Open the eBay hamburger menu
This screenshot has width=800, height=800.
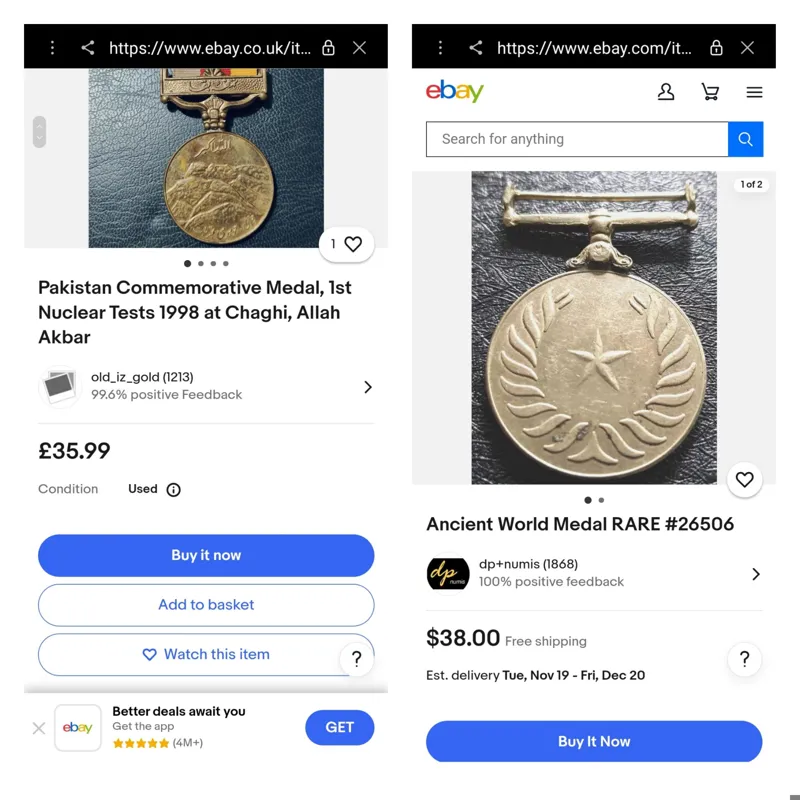[754, 92]
